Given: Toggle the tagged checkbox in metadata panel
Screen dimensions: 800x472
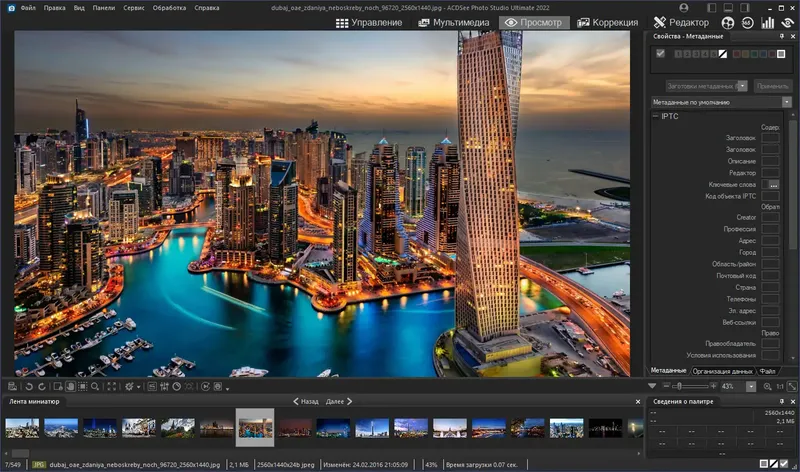Looking at the screenshot, I should coord(660,54).
